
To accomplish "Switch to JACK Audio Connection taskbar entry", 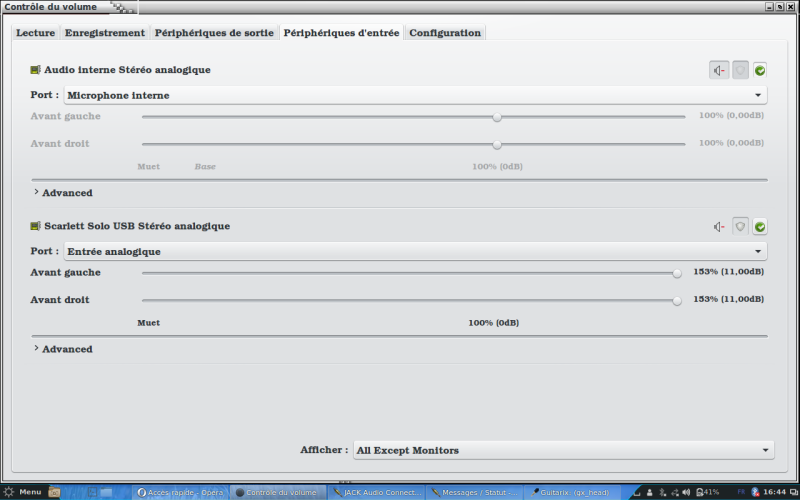I will pos(377,492).
